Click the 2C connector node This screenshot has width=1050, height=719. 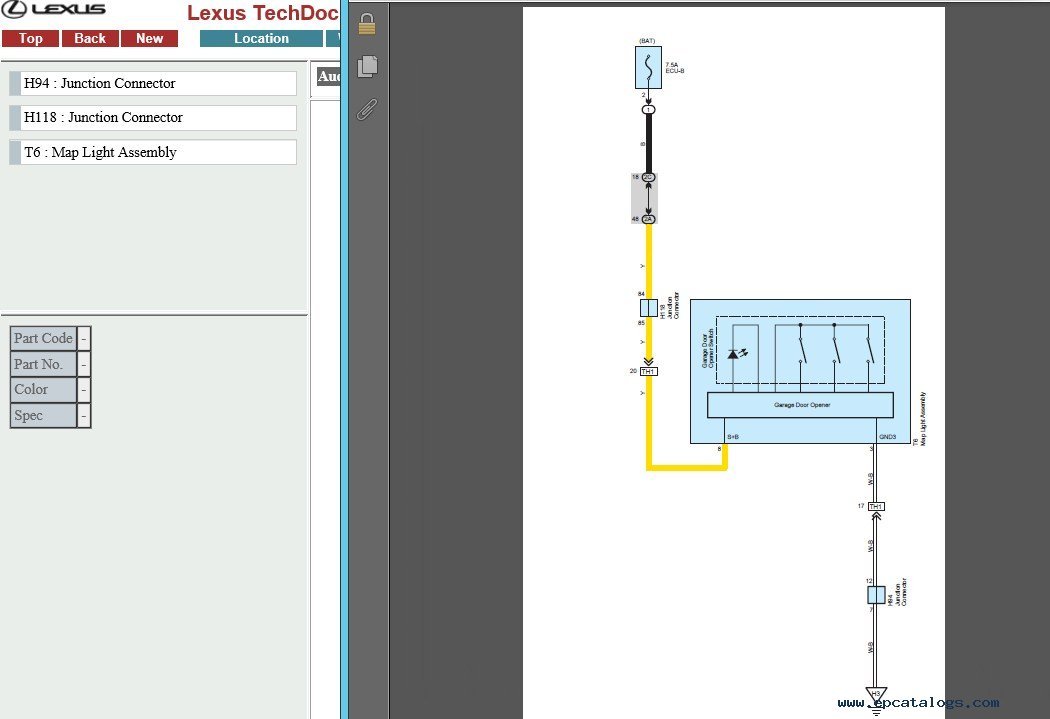(648, 177)
